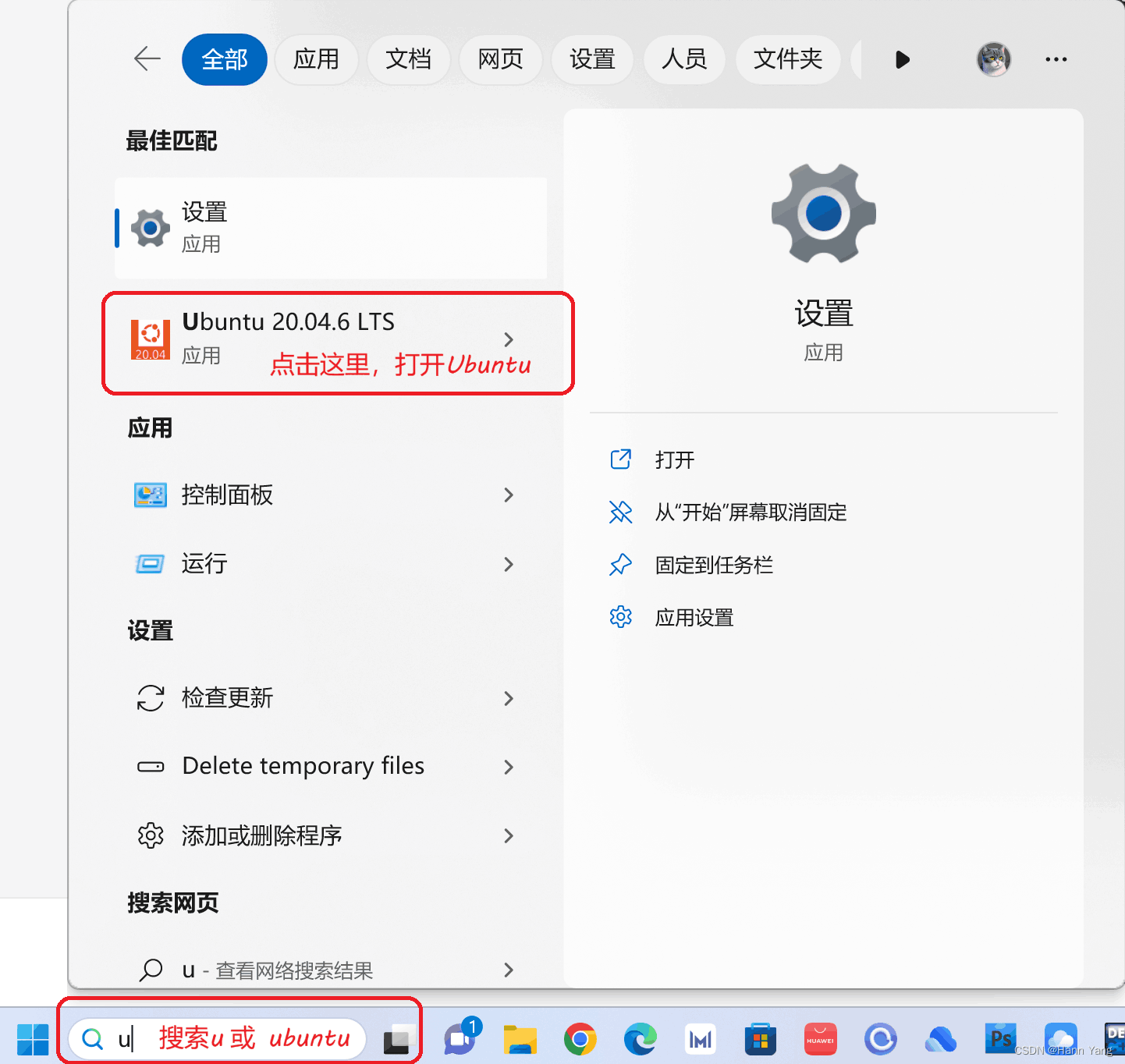Click the large Settings gear in the details pane

click(824, 213)
